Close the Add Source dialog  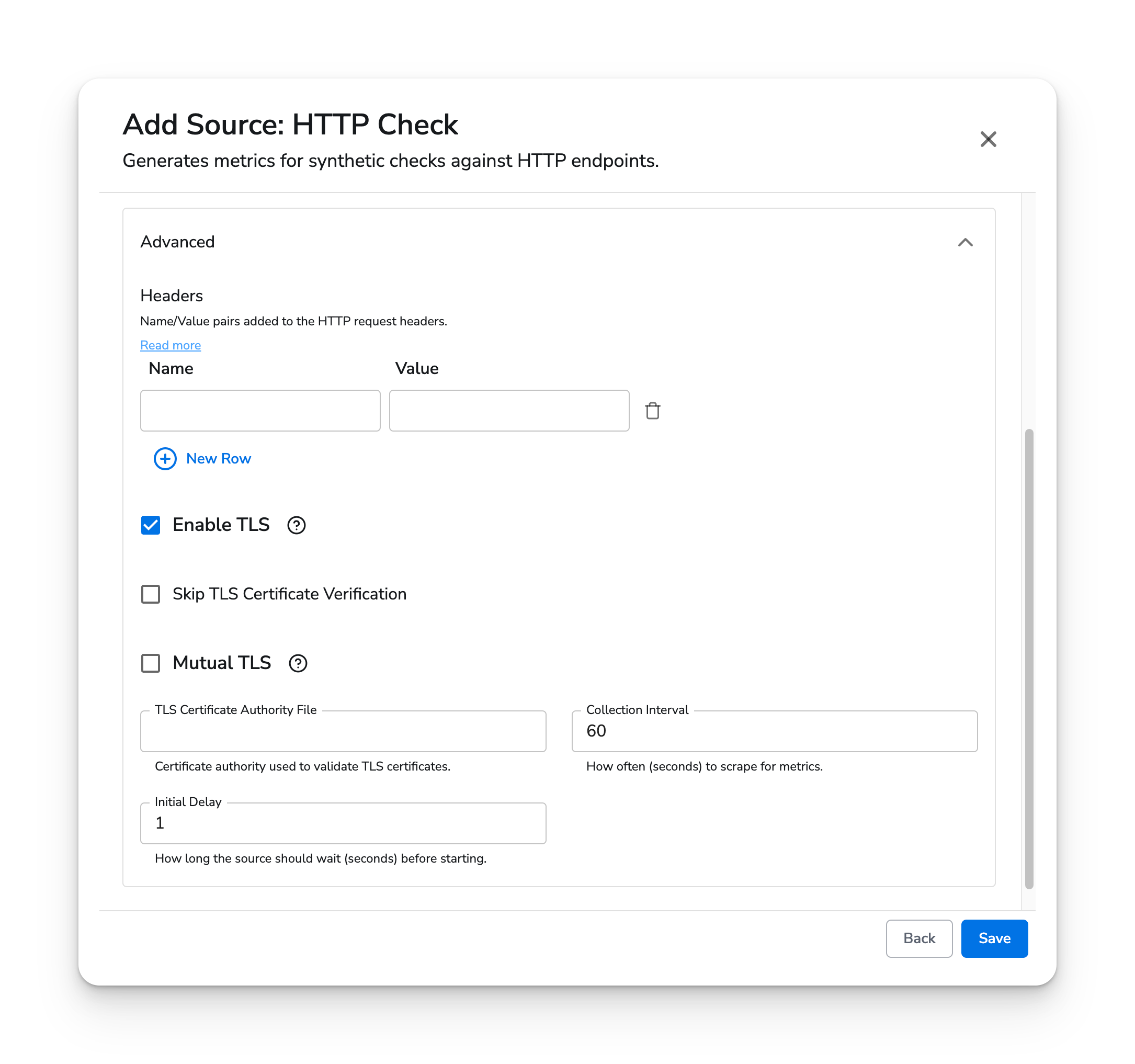coord(988,139)
